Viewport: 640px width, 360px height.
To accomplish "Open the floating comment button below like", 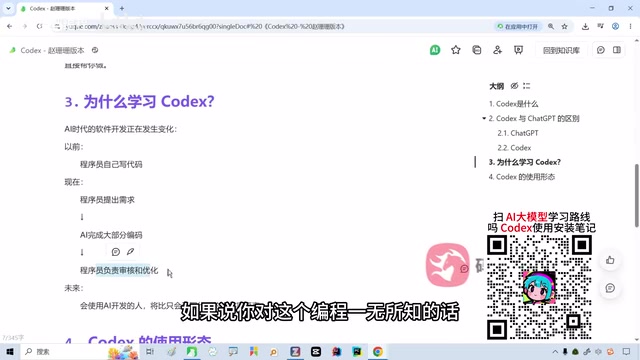I will [x=610, y=288].
